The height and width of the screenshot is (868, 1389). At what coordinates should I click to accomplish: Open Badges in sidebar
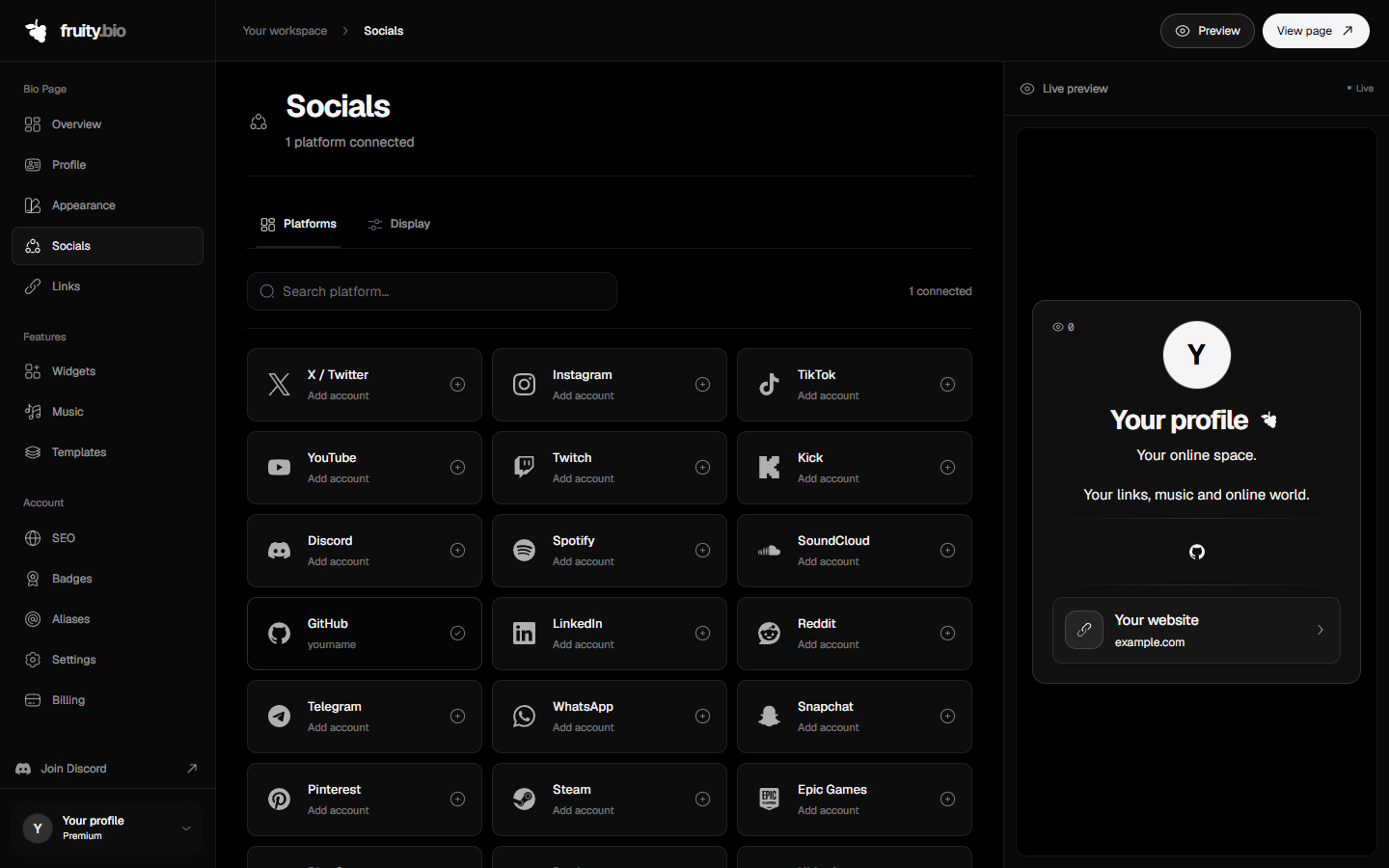(107, 579)
